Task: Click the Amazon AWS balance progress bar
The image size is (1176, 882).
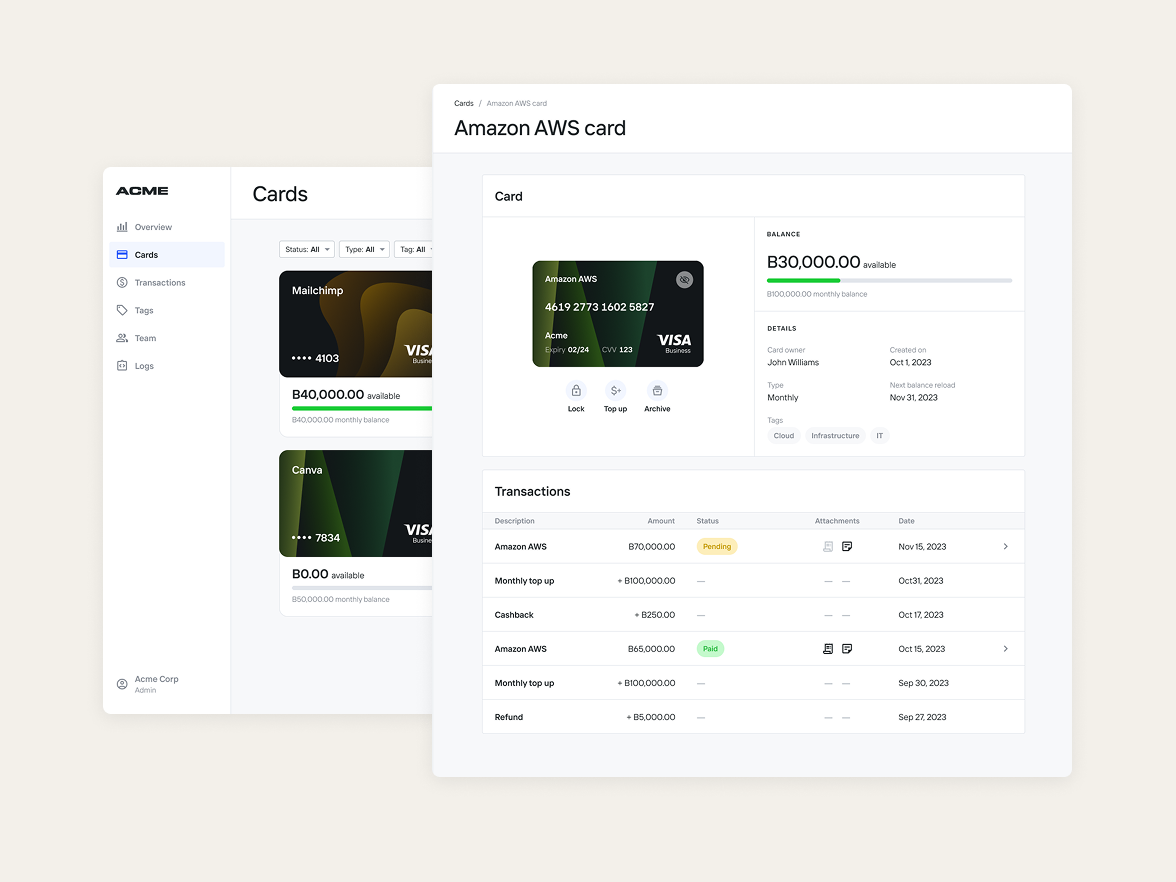Action: [x=889, y=280]
